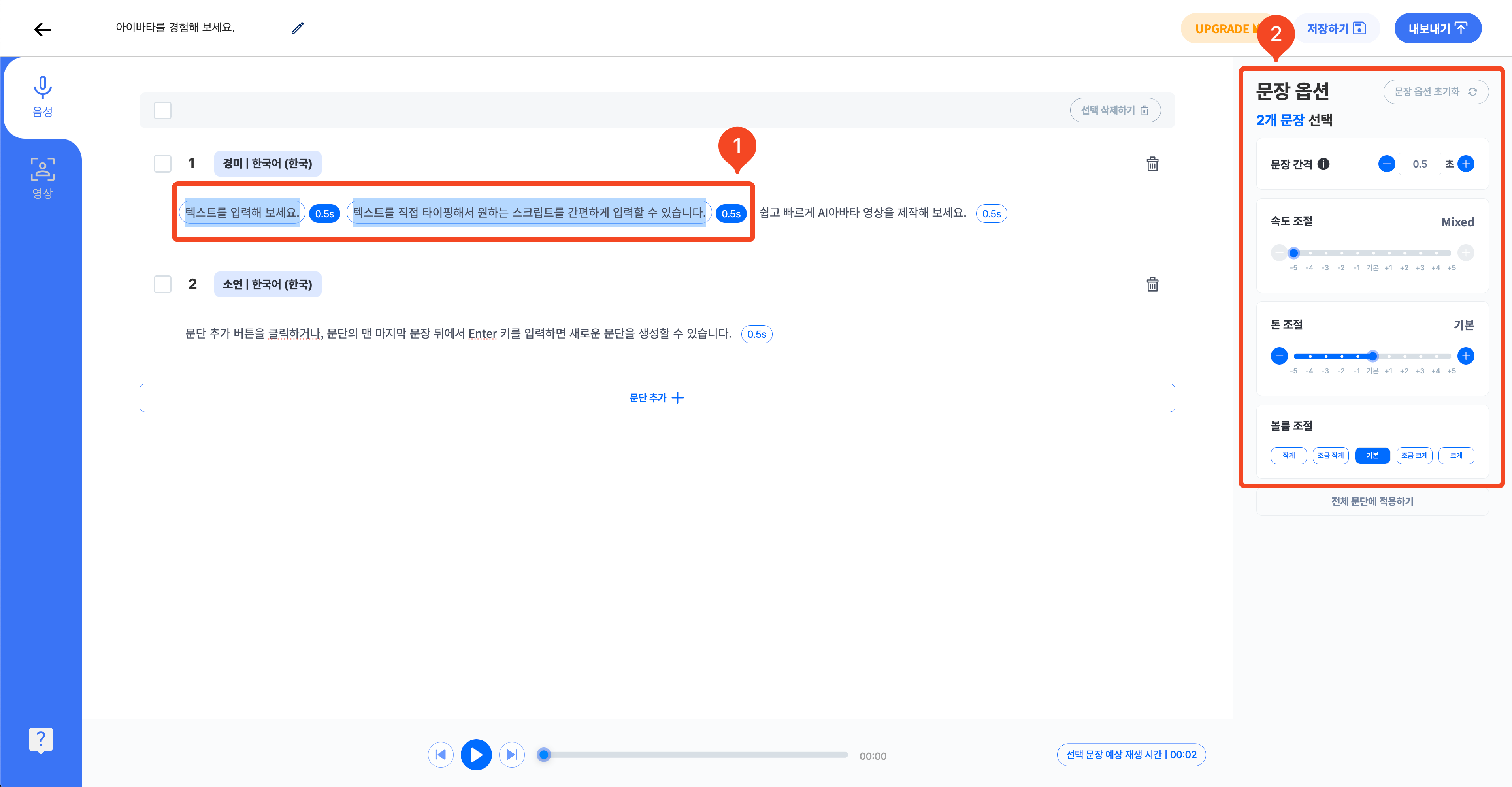Click the pencil edit title icon

(x=298, y=28)
